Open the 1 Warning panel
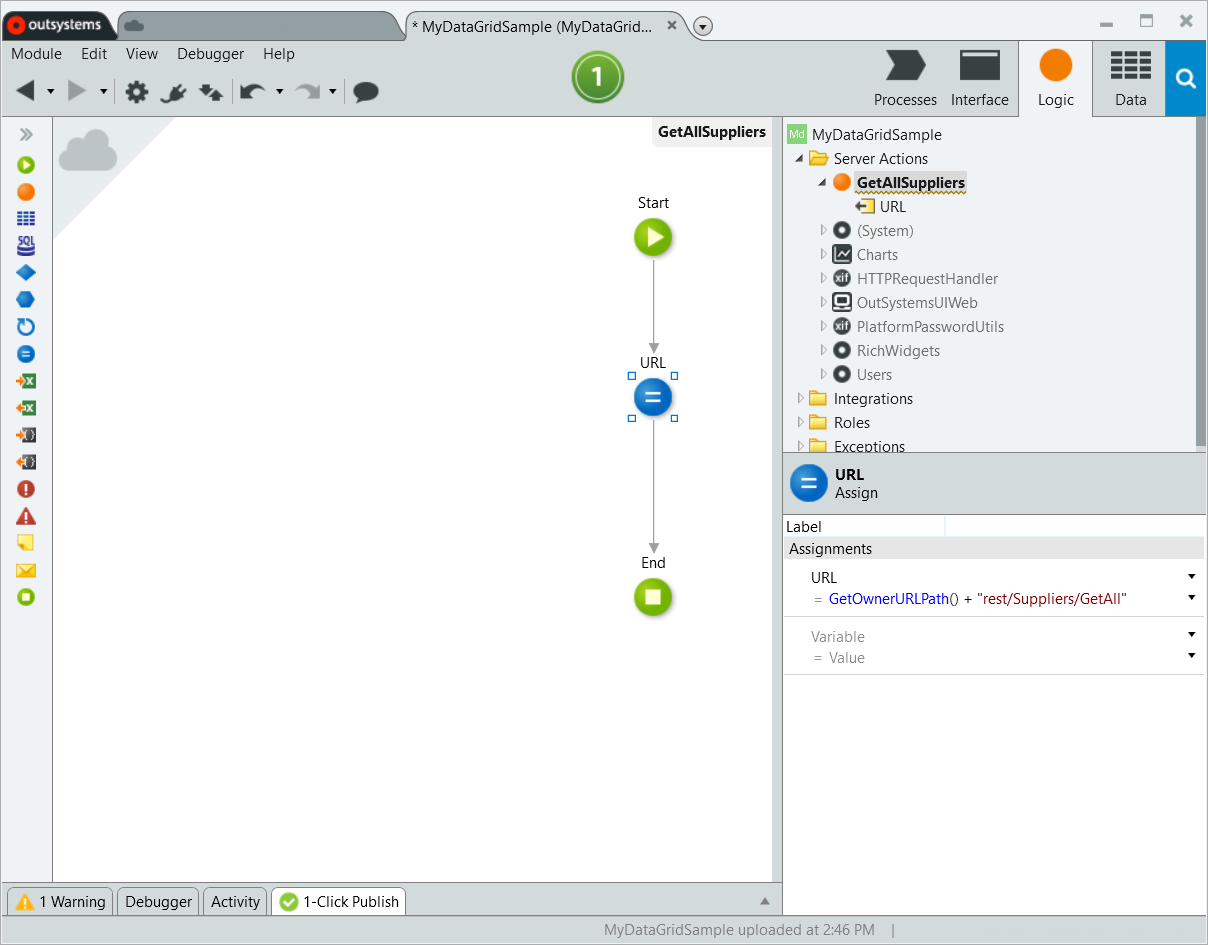Screen dimensions: 1208x945 [x=59, y=901]
